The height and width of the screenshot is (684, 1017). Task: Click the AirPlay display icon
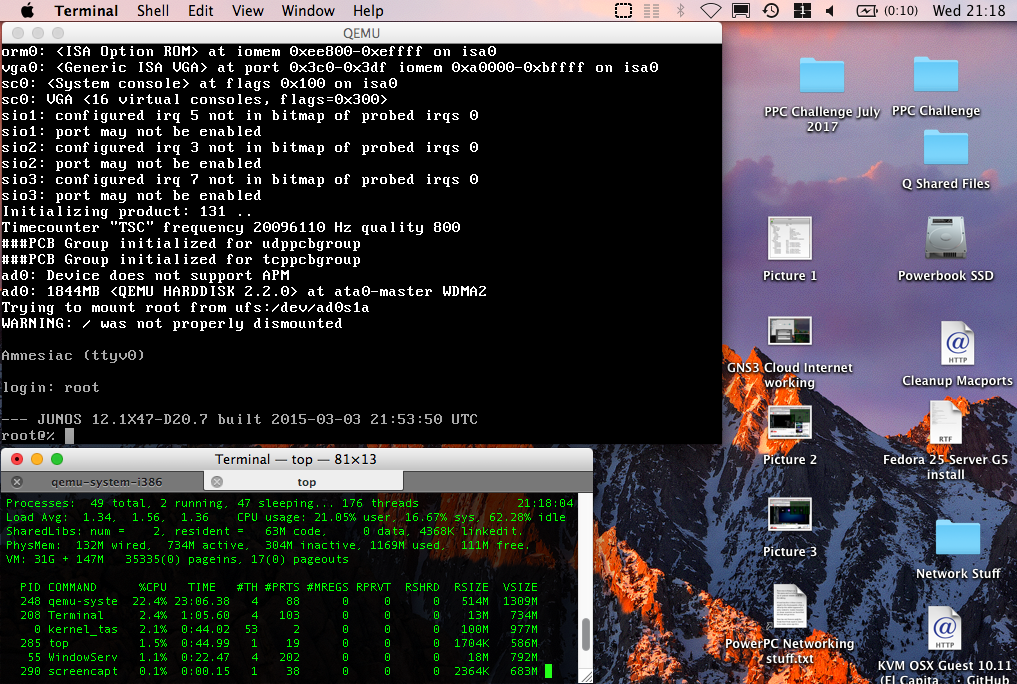(741, 10)
